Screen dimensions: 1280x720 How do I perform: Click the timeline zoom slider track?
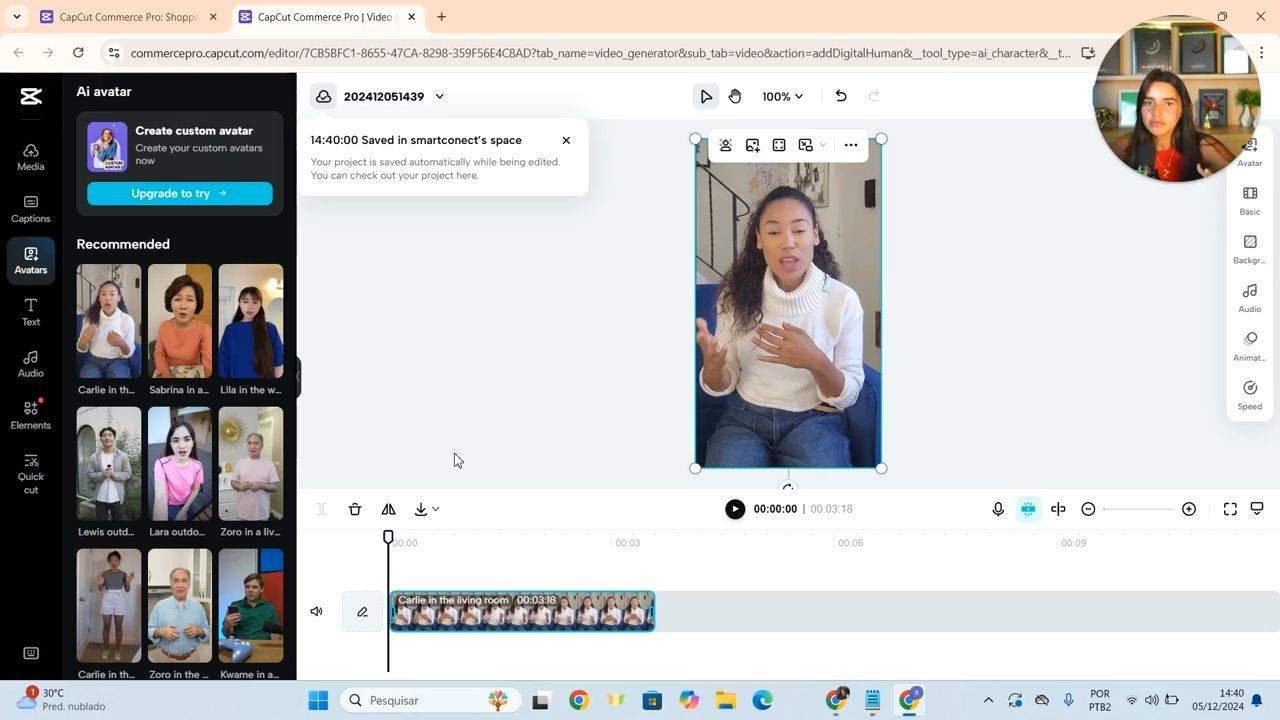click(1138, 509)
